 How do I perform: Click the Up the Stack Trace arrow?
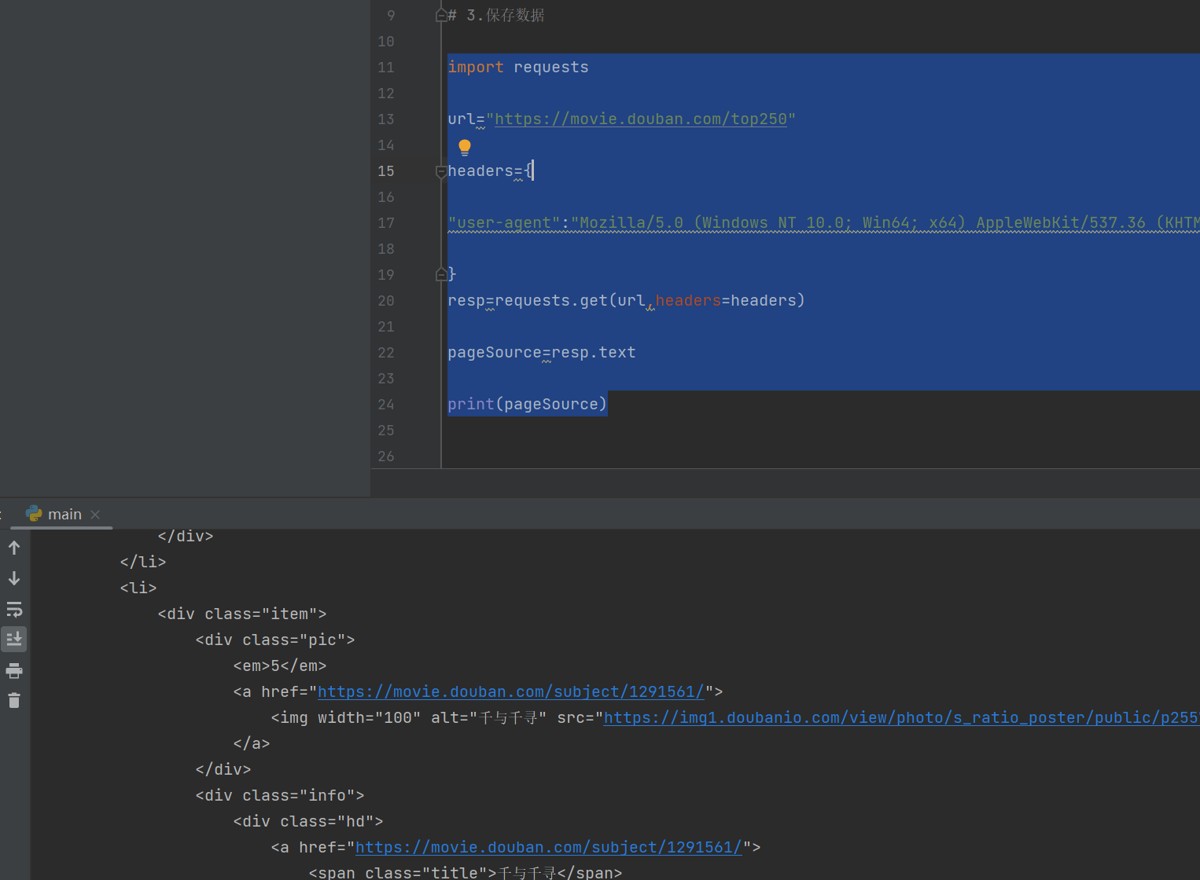14,548
